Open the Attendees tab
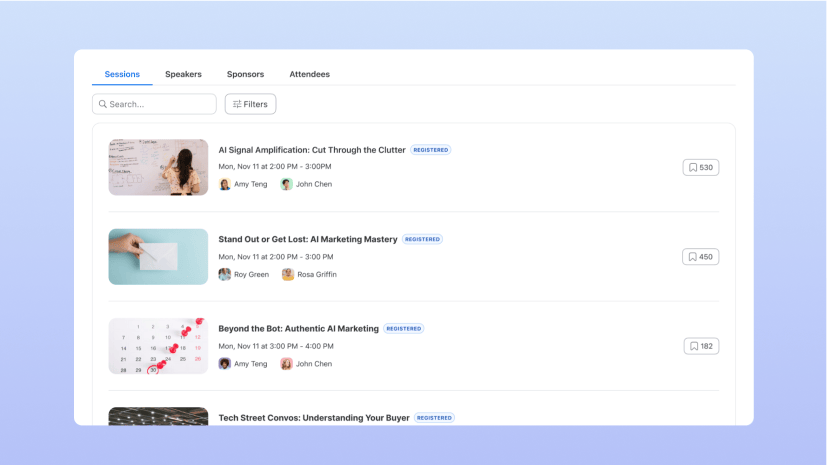The height and width of the screenshot is (465, 827). [309, 74]
